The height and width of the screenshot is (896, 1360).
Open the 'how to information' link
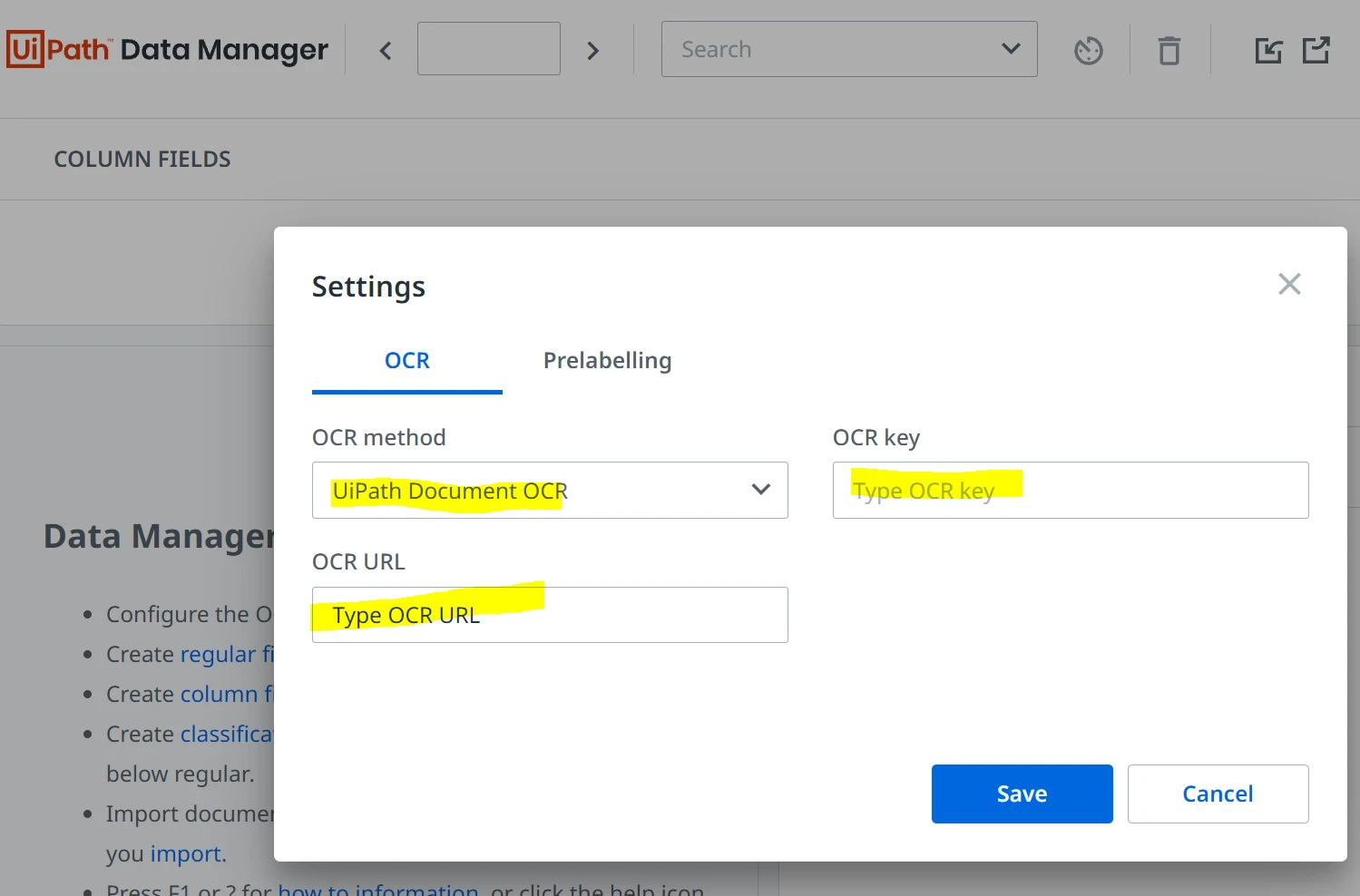377,890
